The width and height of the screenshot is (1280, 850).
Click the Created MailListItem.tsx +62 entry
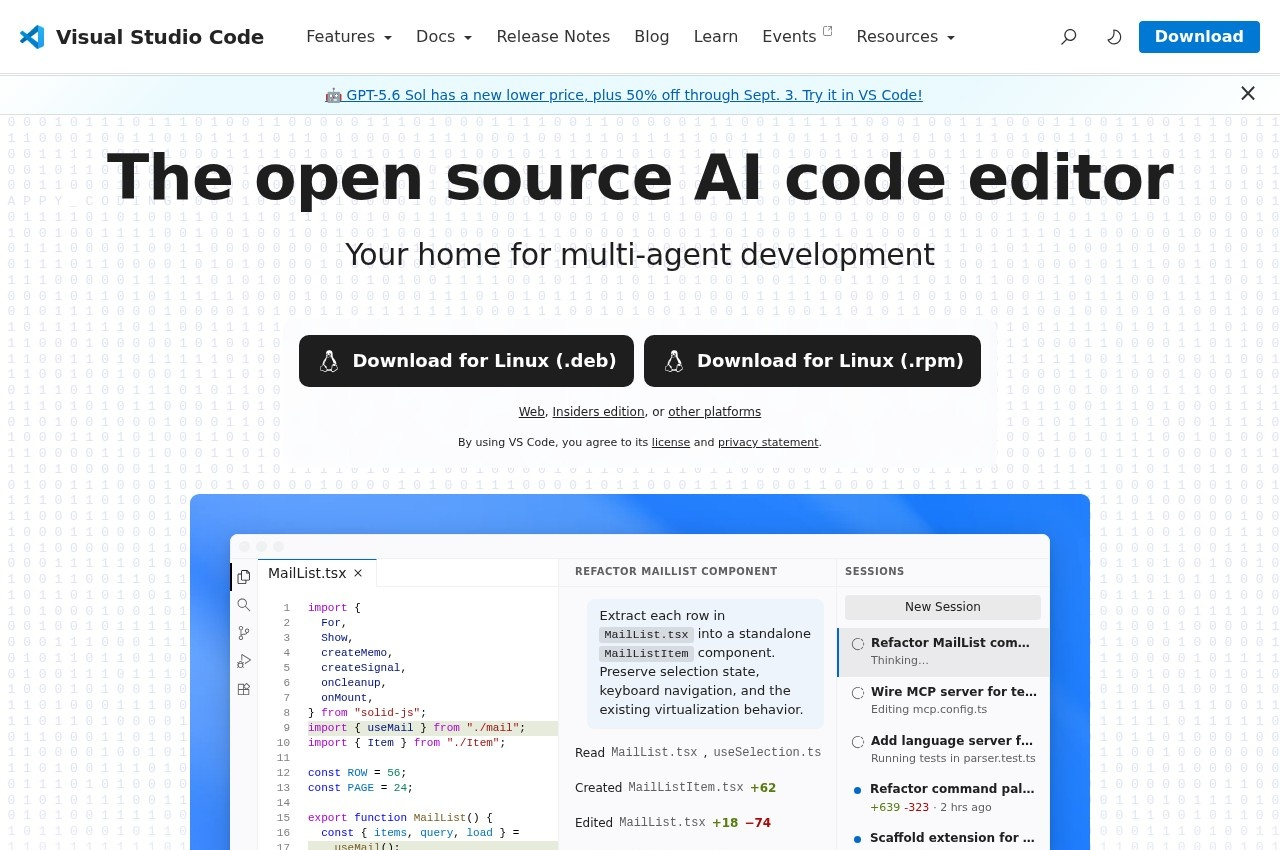pos(675,788)
